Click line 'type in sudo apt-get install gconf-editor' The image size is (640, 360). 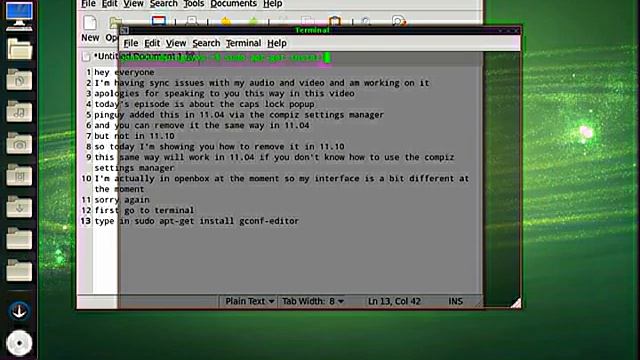[x=197, y=221]
